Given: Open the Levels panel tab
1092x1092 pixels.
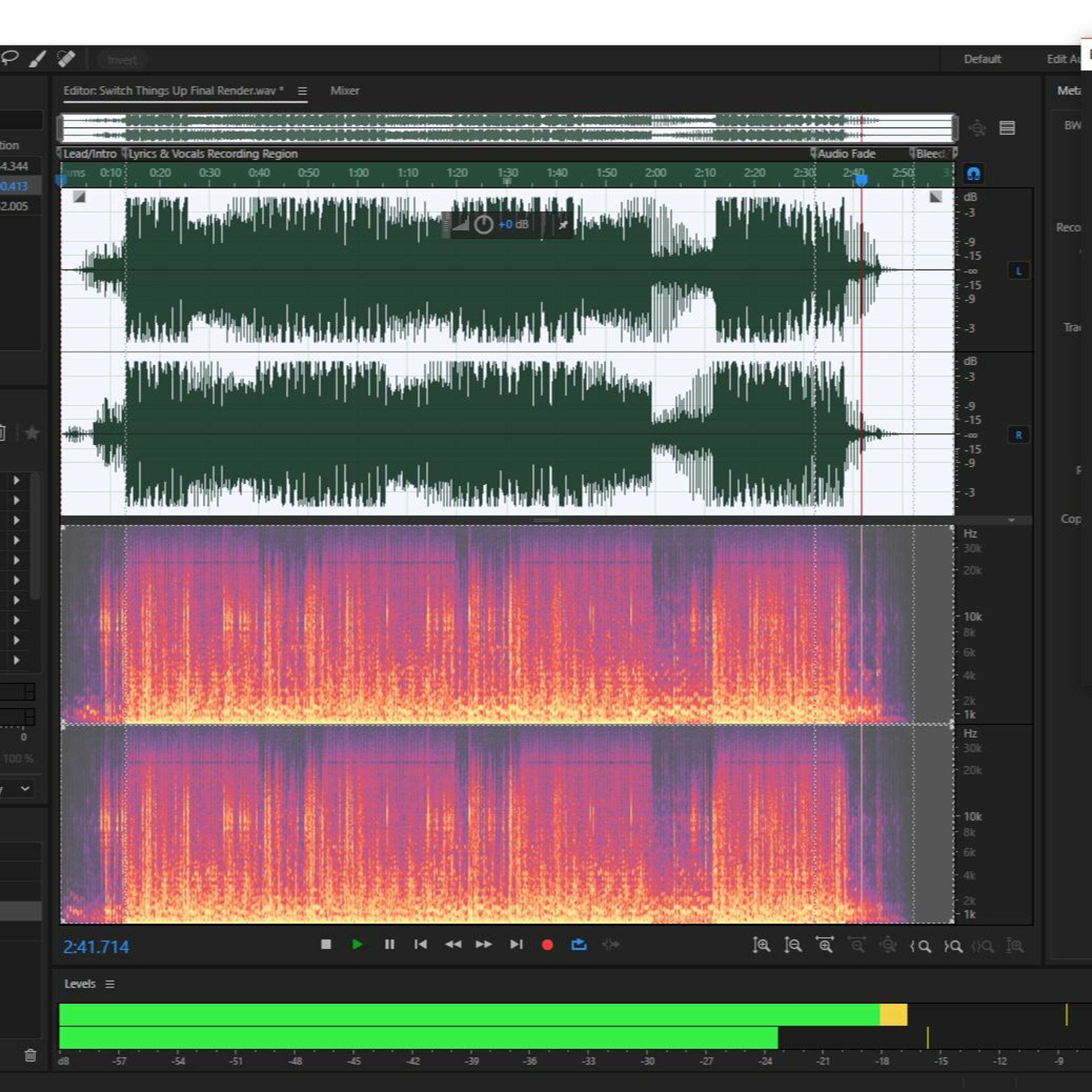Looking at the screenshot, I should 80,984.
